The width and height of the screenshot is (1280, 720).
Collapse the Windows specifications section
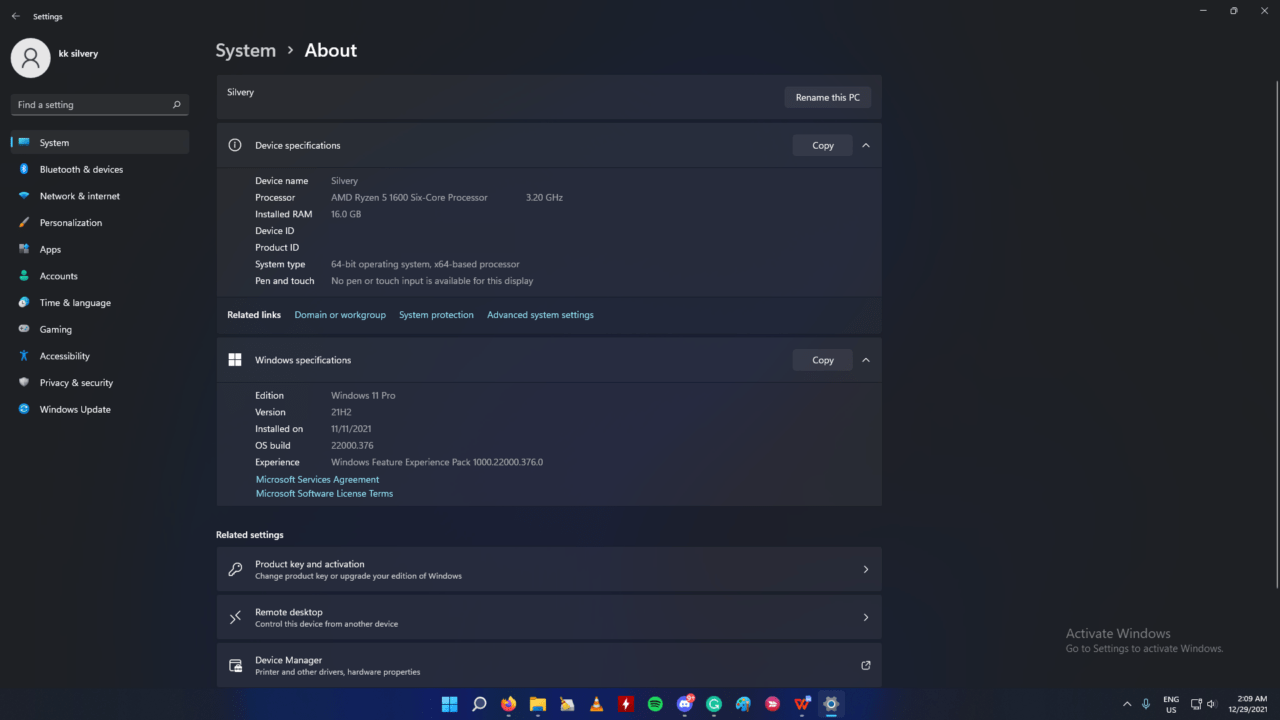coord(866,360)
